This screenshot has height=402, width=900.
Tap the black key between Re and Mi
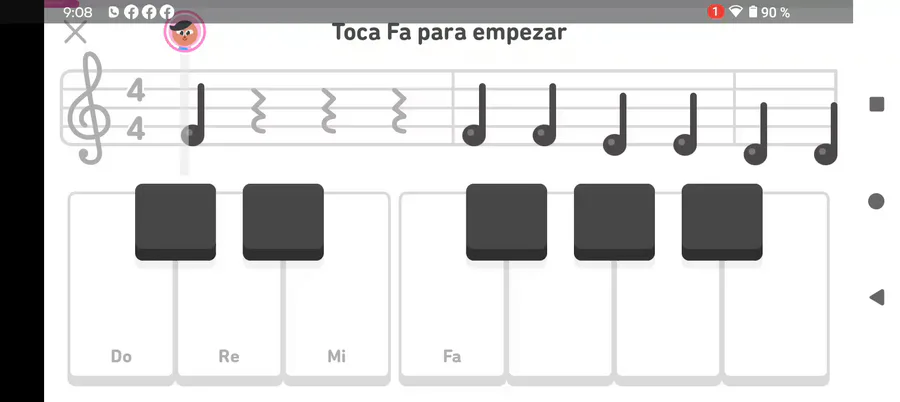(283, 222)
